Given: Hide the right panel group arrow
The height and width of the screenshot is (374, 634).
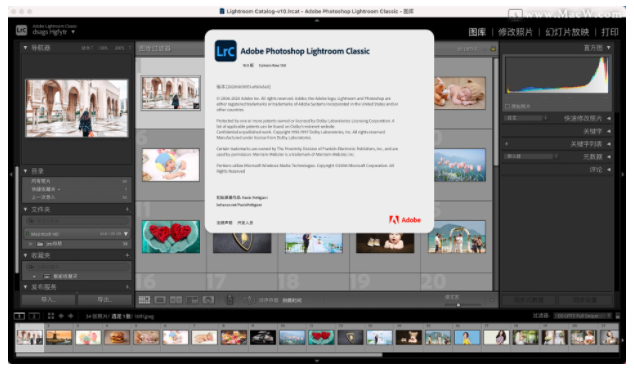Looking at the screenshot, I should point(623,174).
